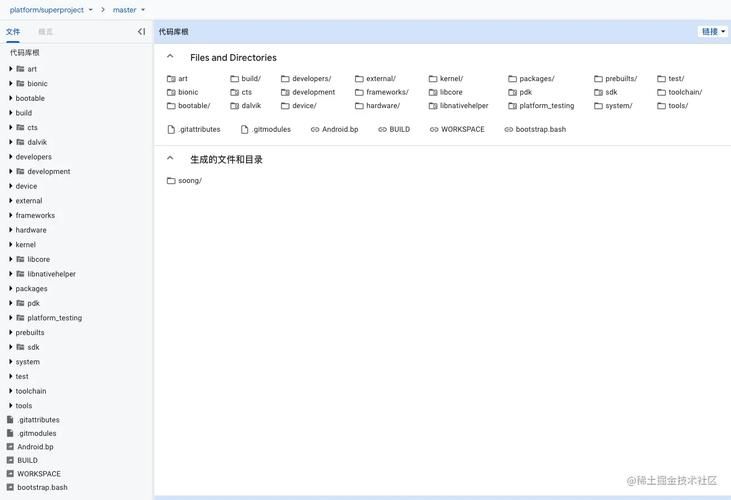
Task: Open the master branch dropdown
Action: 129,10
